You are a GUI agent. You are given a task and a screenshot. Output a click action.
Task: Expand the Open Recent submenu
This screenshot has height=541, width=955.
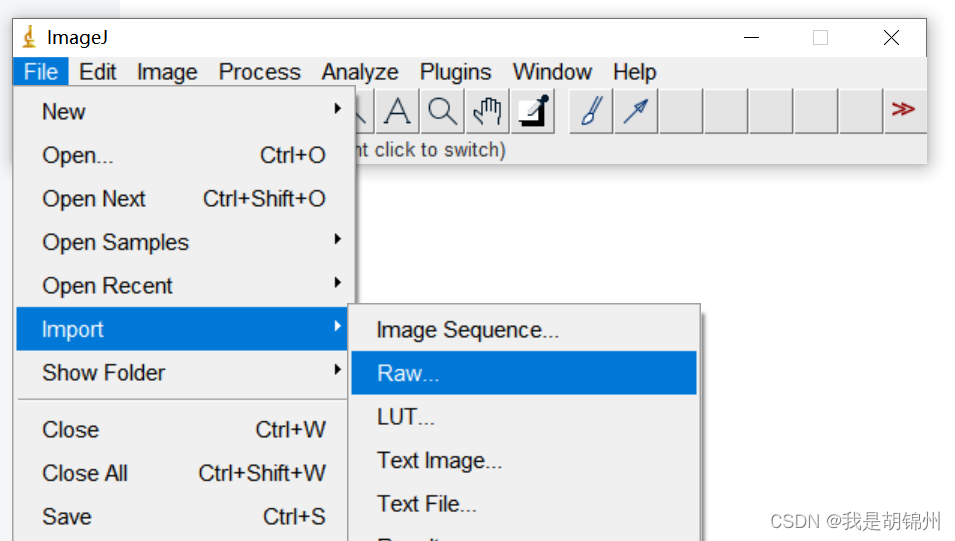click(x=182, y=286)
